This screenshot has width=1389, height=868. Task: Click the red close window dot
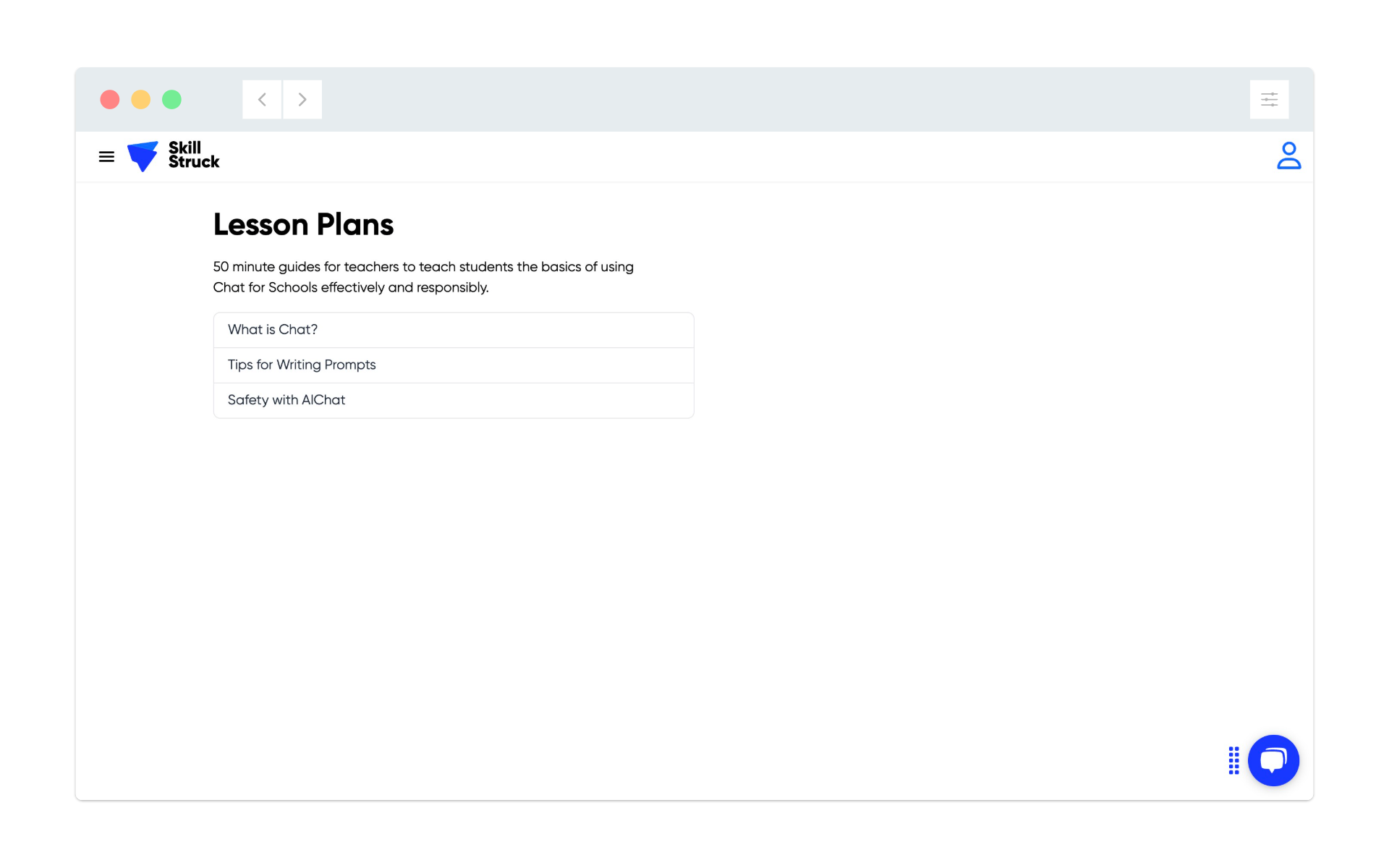(x=110, y=99)
